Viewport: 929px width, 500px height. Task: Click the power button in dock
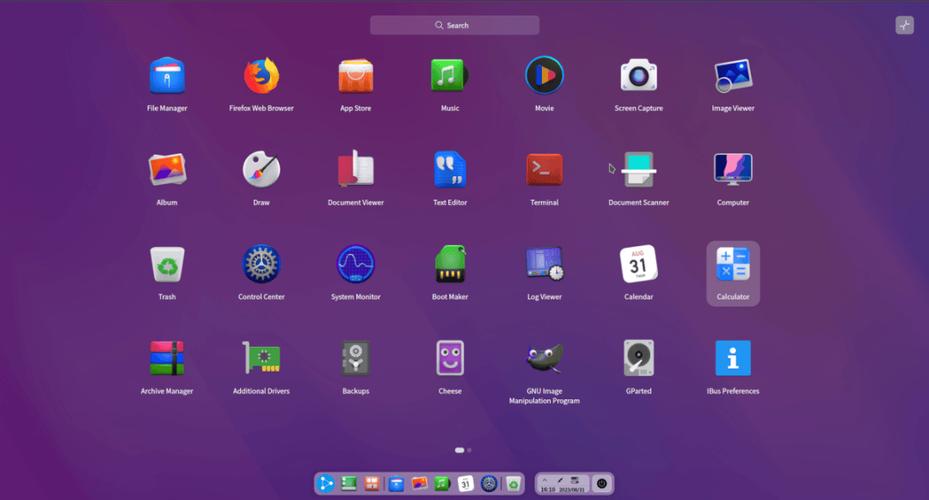(602, 483)
